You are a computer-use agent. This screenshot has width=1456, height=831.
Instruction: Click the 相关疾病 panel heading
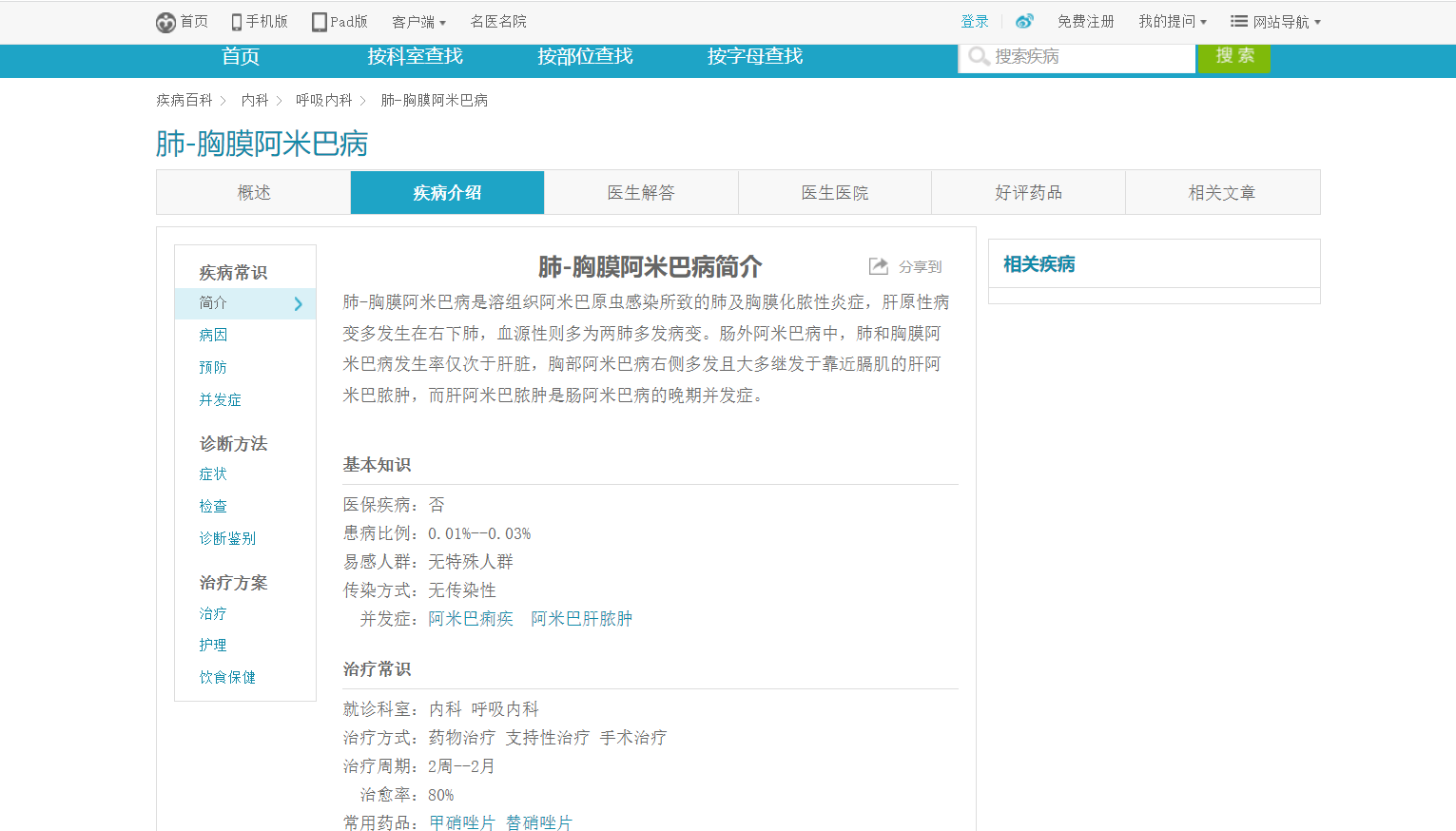pyautogui.click(x=1039, y=264)
